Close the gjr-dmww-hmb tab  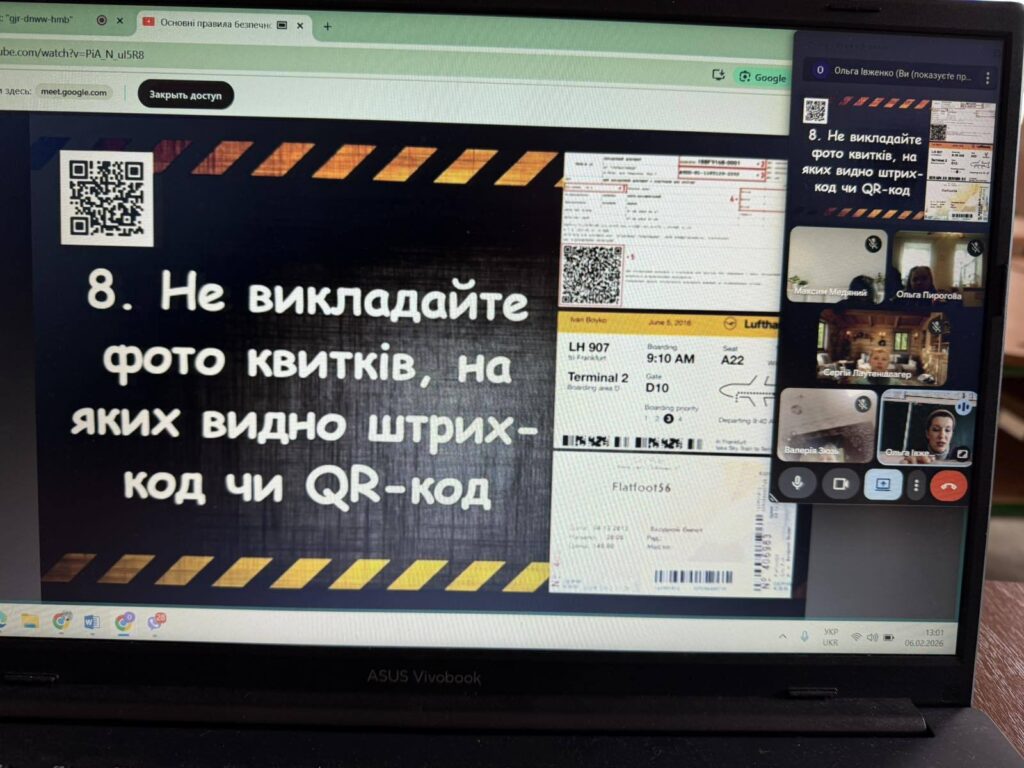point(120,21)
